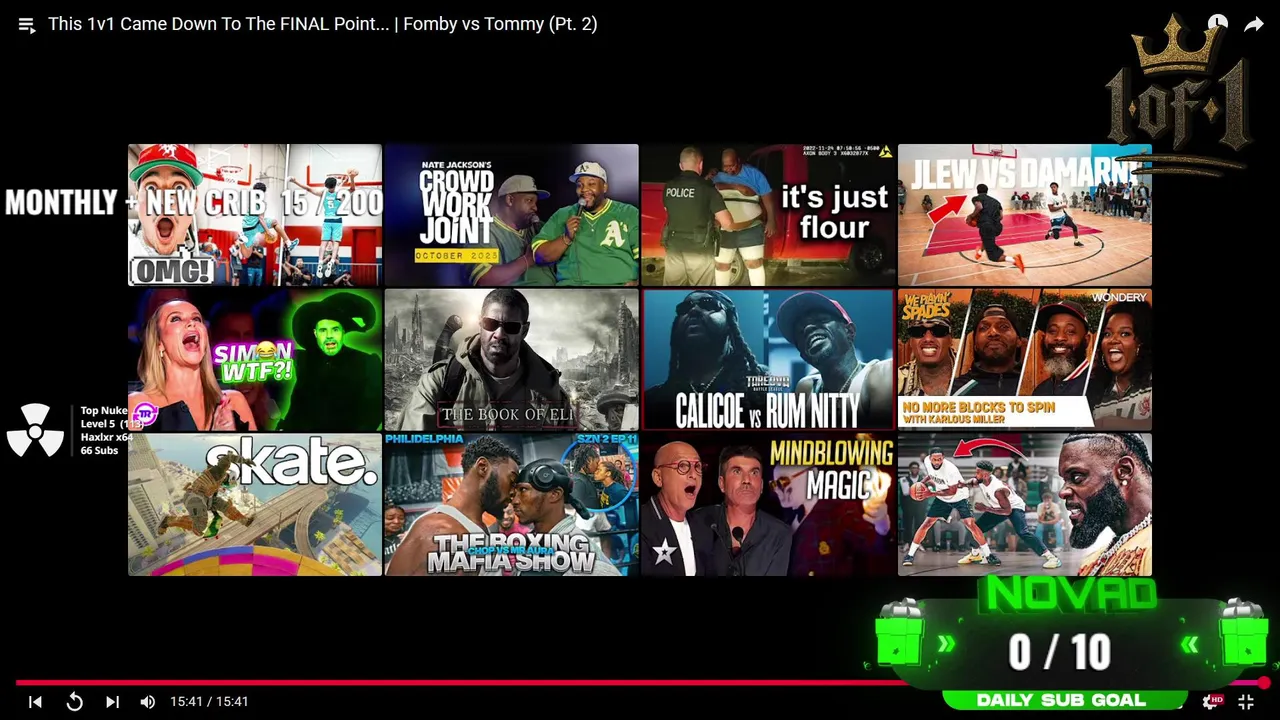Go to previous video

(35, 702)
